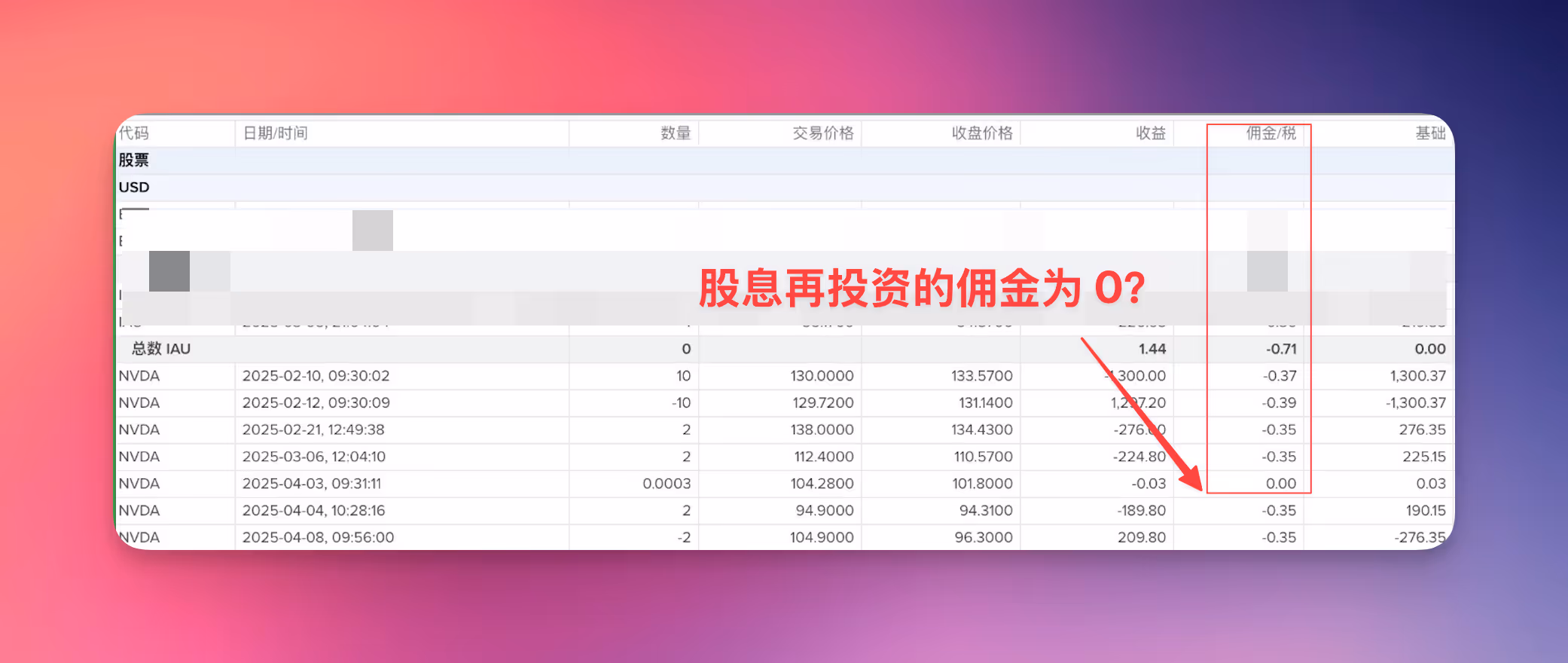
Task: Click profit value -224.80
Action: 1141,457
